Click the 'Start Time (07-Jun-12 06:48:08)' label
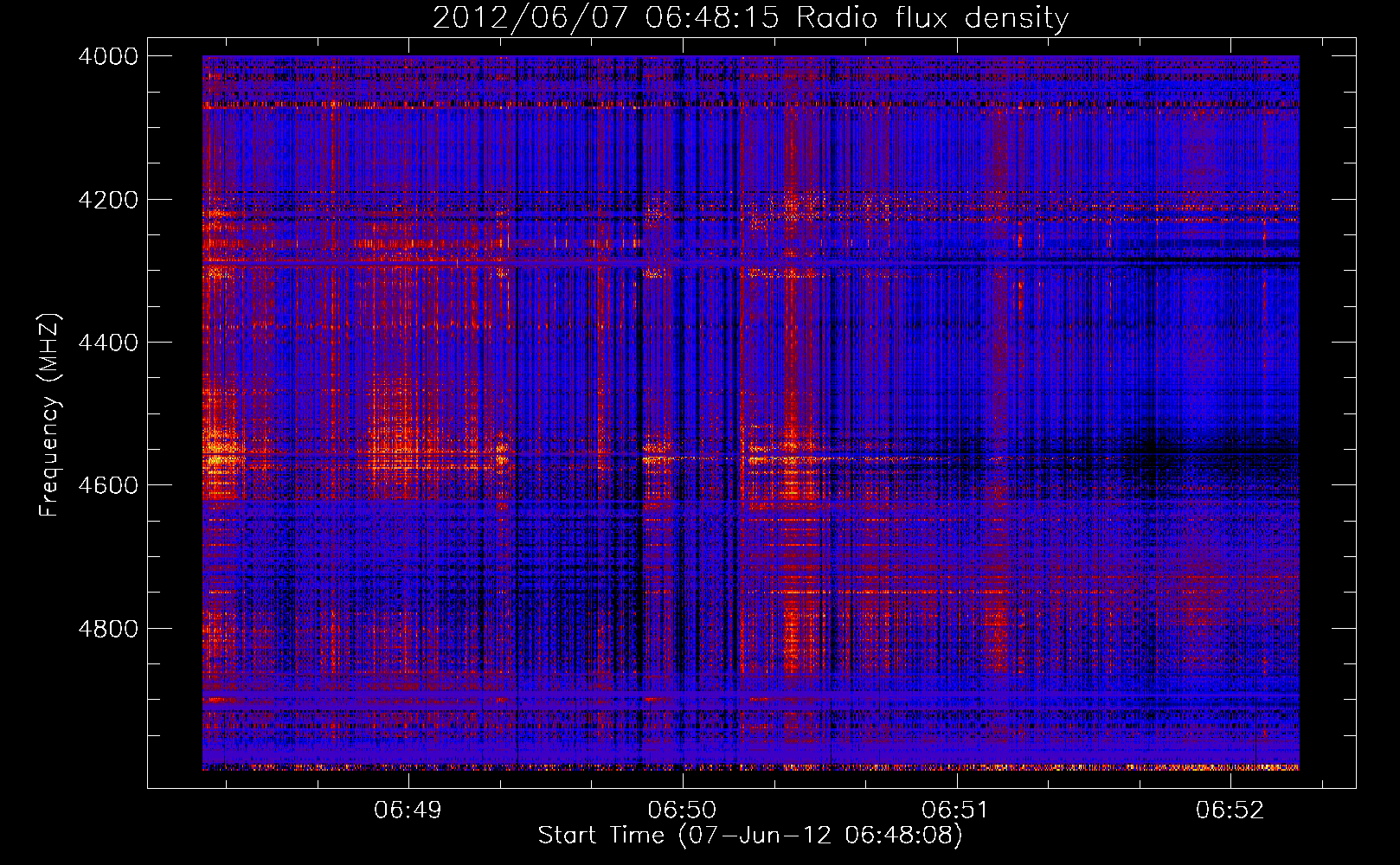Image resolution: width=1400 pixels, height=865 pixels. [750, 836]
